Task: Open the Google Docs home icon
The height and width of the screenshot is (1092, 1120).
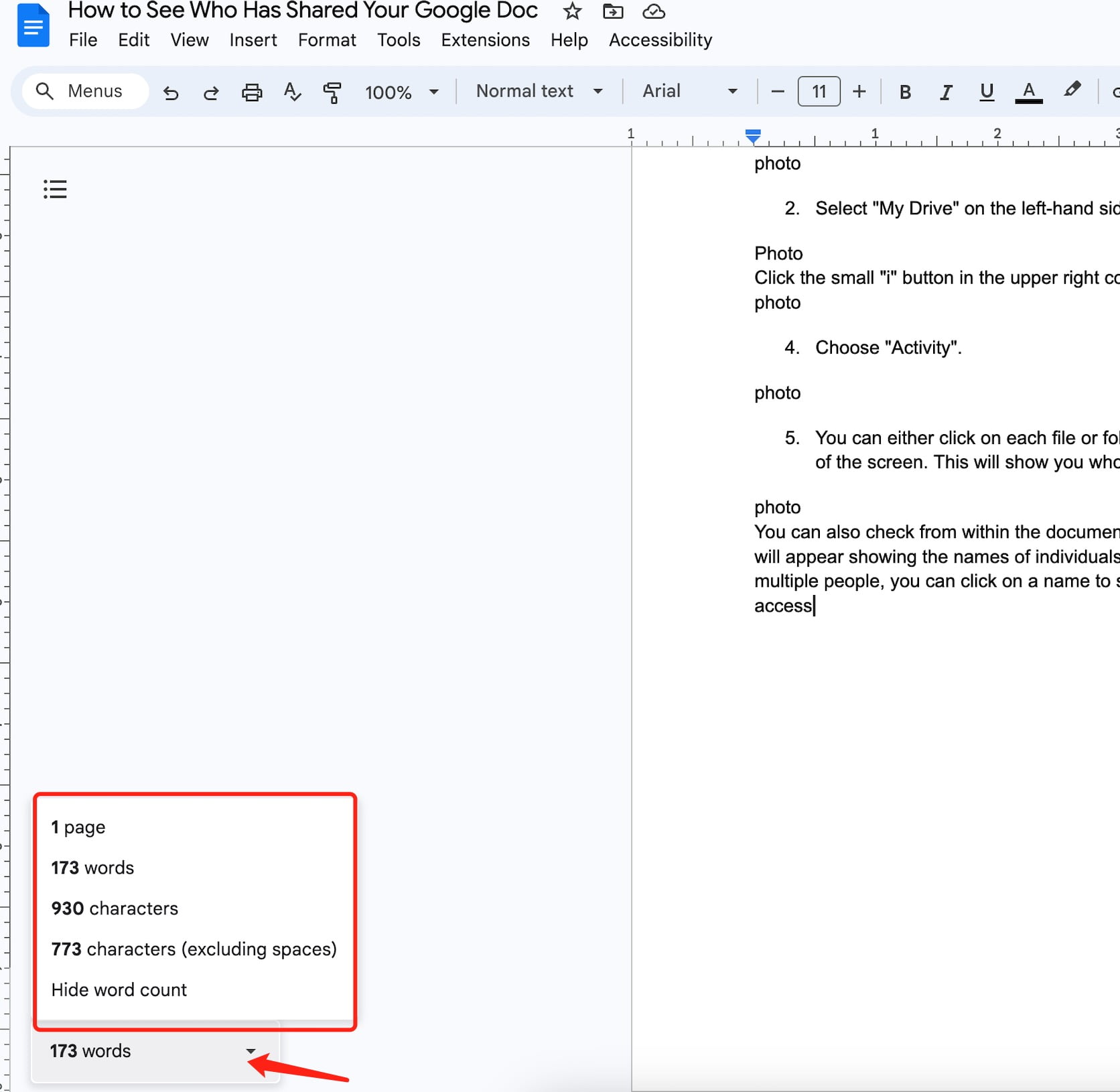Action: pos(33,25)
